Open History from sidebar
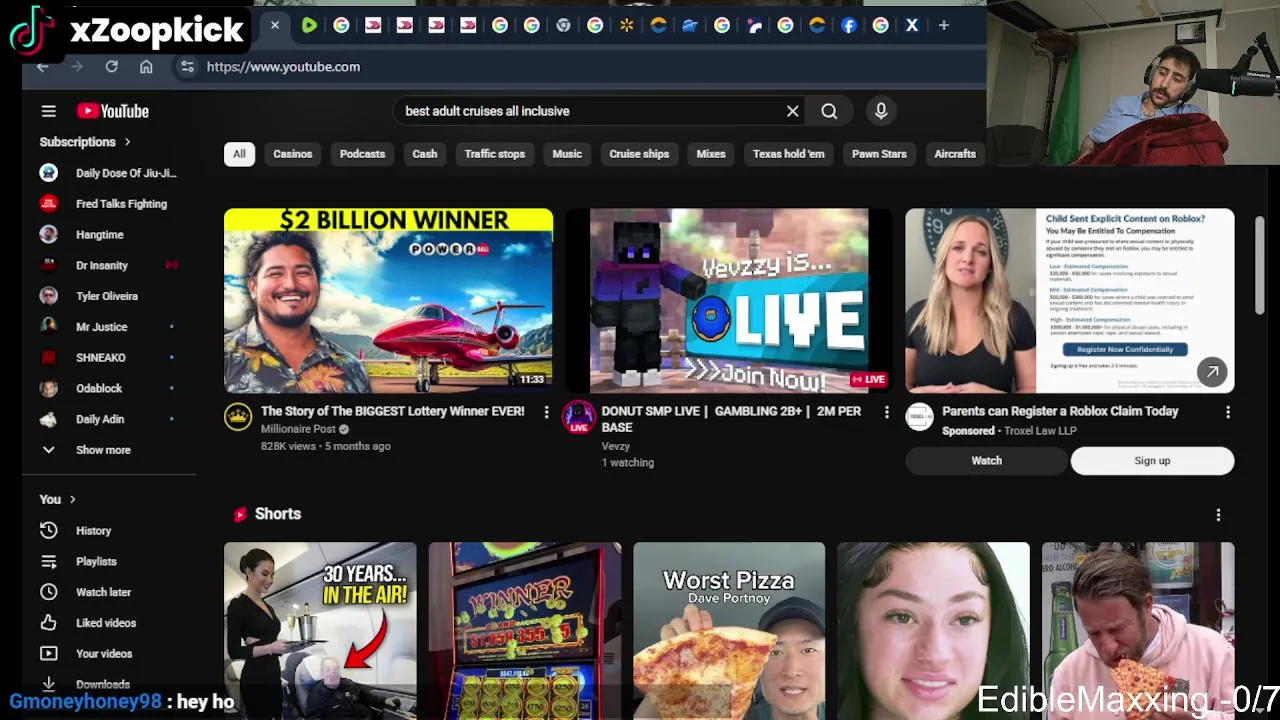Screen dimensions: 1280x720 [94, 531]
